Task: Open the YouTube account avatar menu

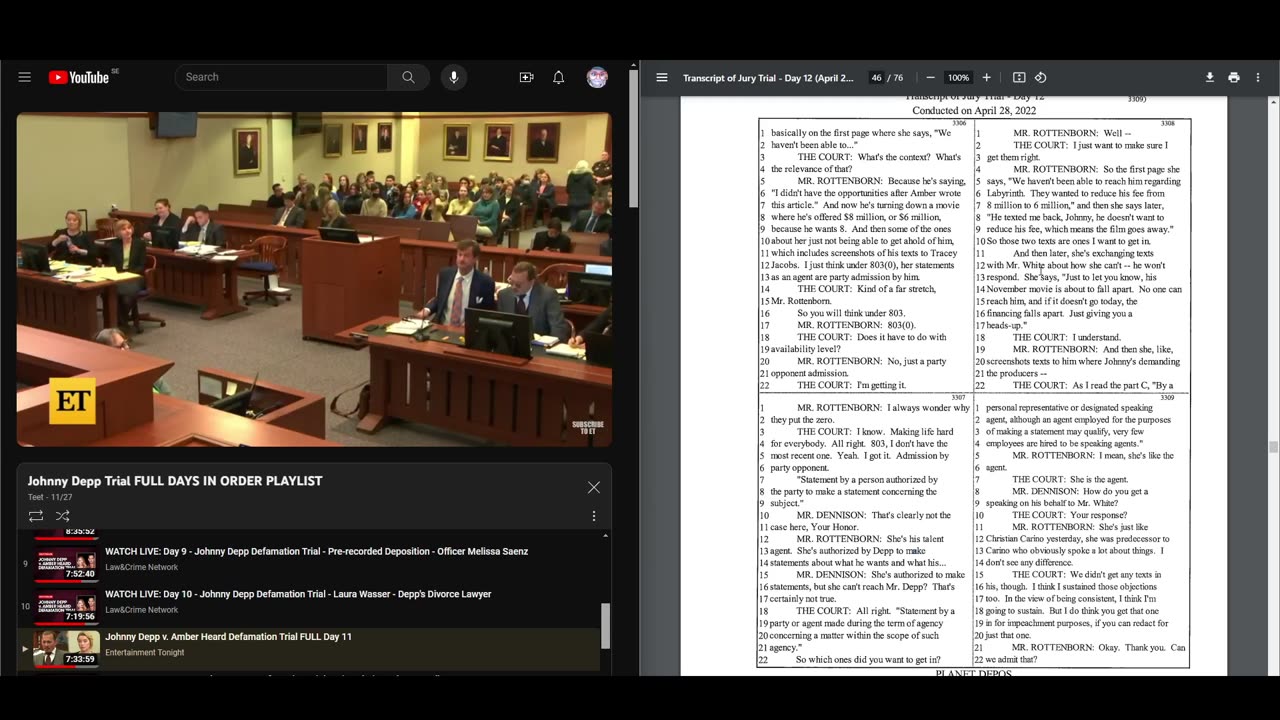Action: [x=597, y=77]
